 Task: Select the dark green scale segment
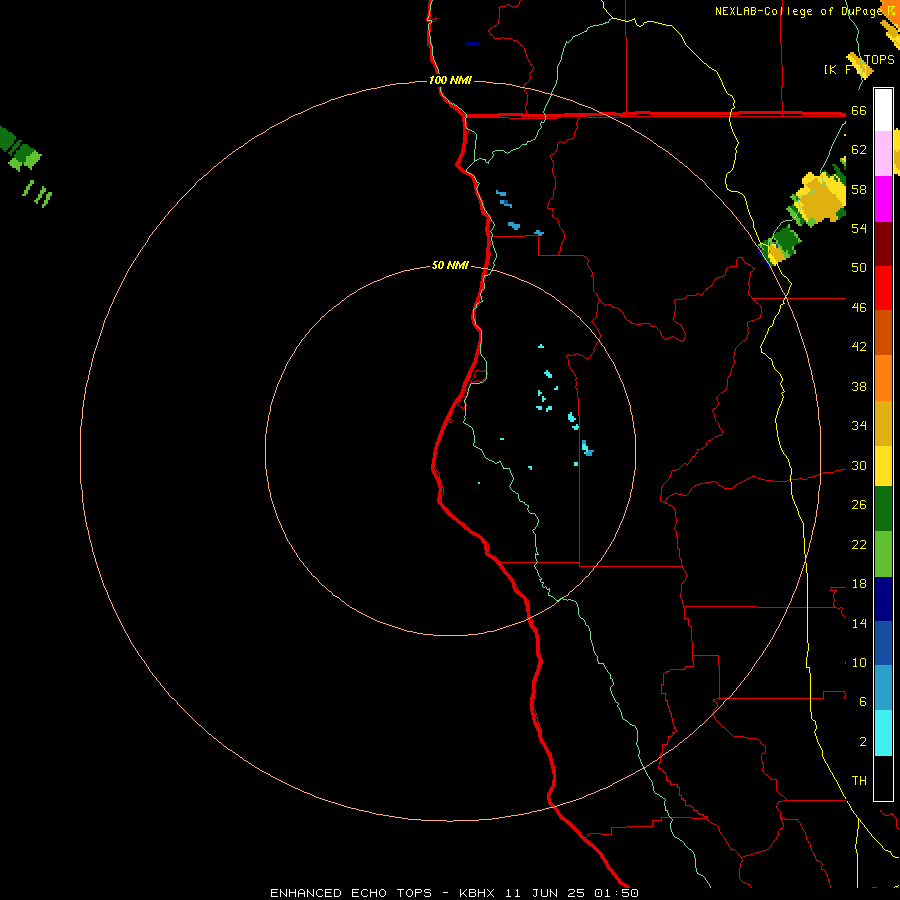pyautogui.click(x=883, y=509)
